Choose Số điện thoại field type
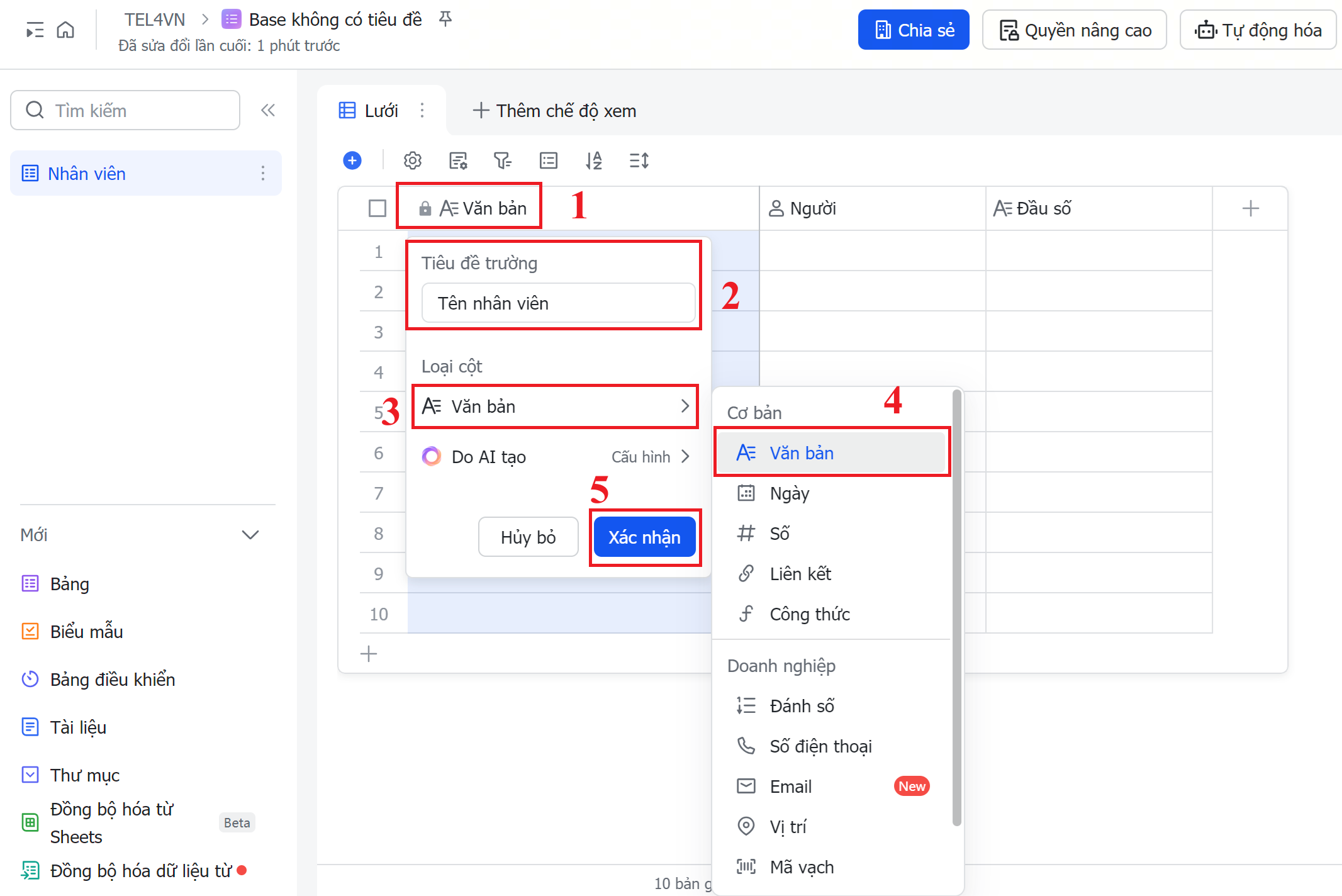 820,746
